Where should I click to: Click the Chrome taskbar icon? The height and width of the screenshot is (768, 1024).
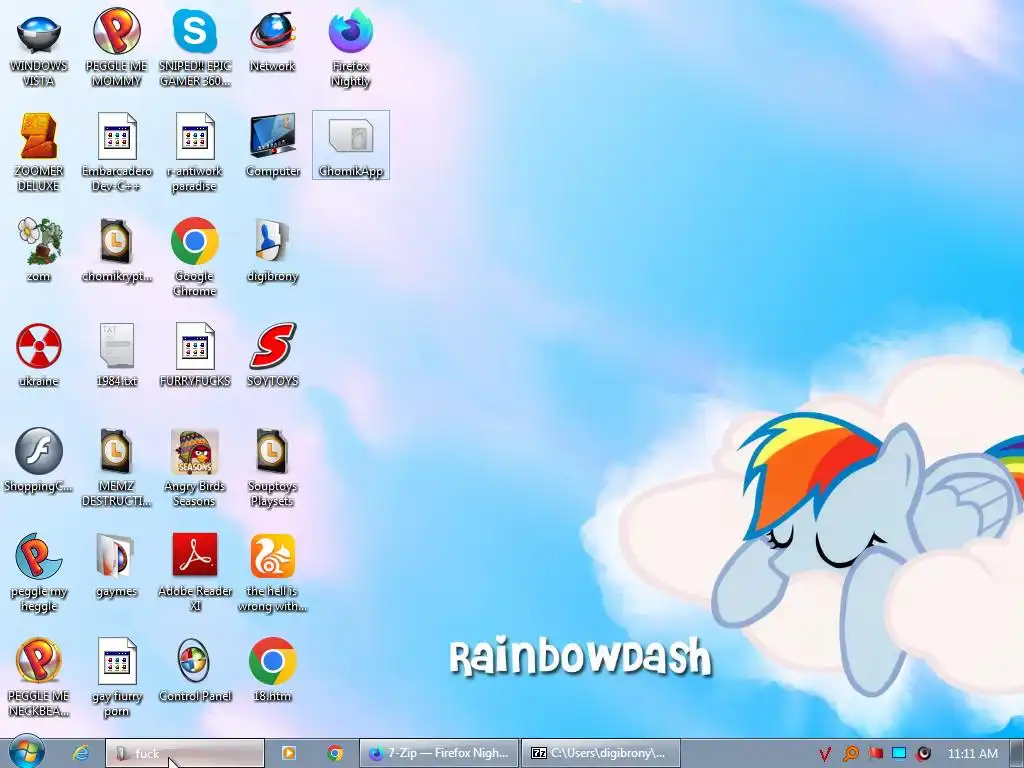pyautogui.click(x=335, y=753)
